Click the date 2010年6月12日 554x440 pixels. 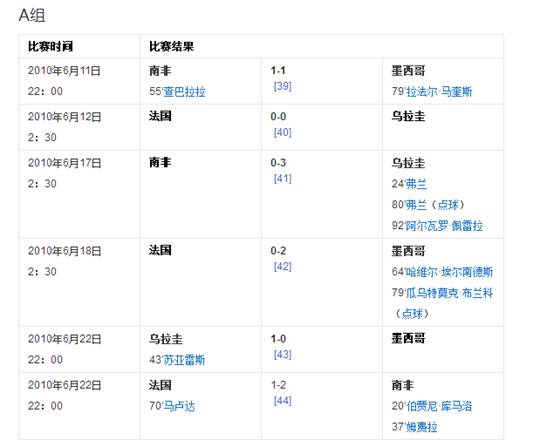(65, 117)
